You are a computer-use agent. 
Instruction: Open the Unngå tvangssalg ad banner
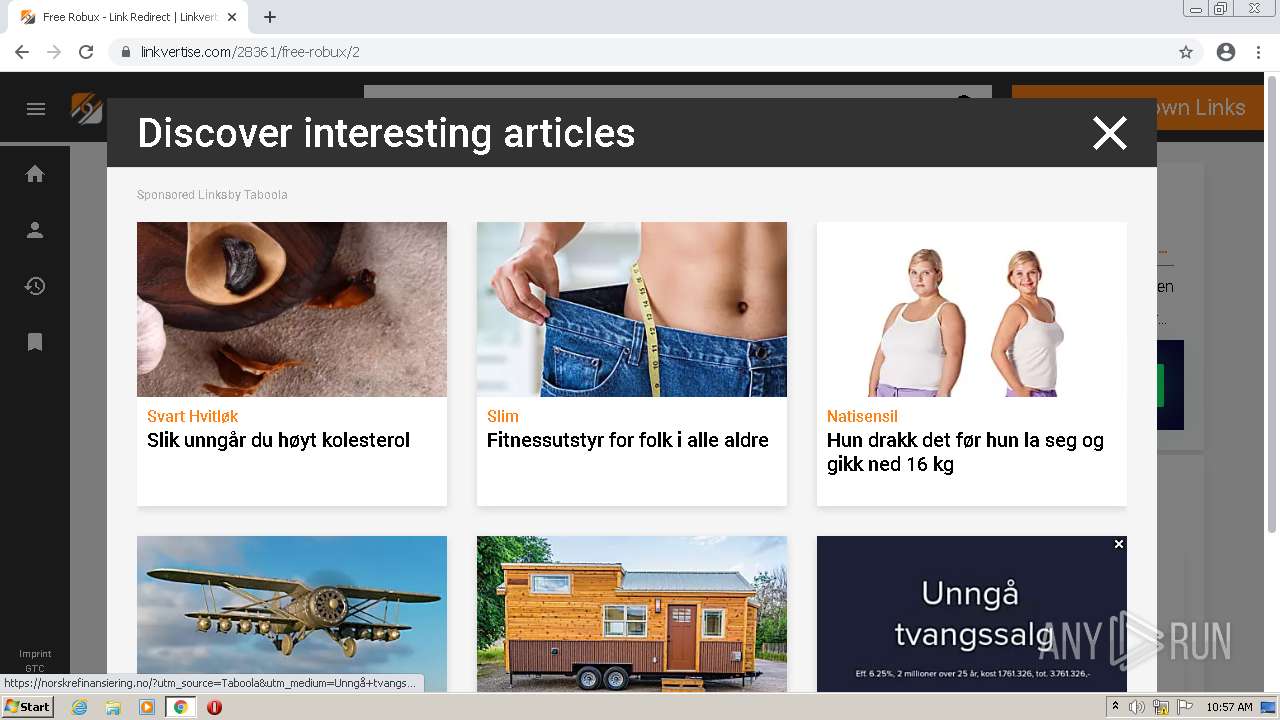coord(972,613)
